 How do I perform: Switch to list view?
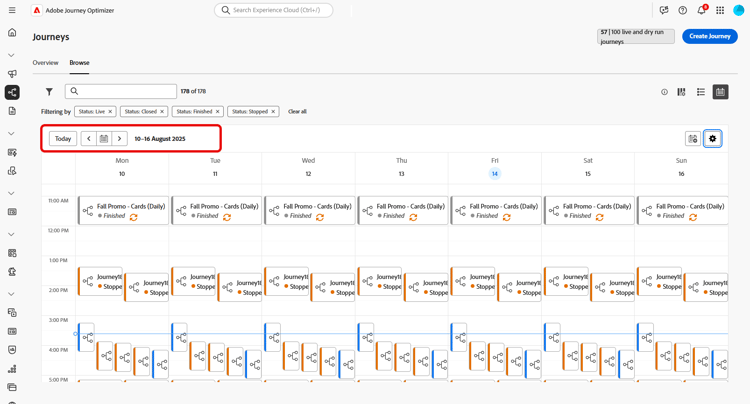click(701, 92)
